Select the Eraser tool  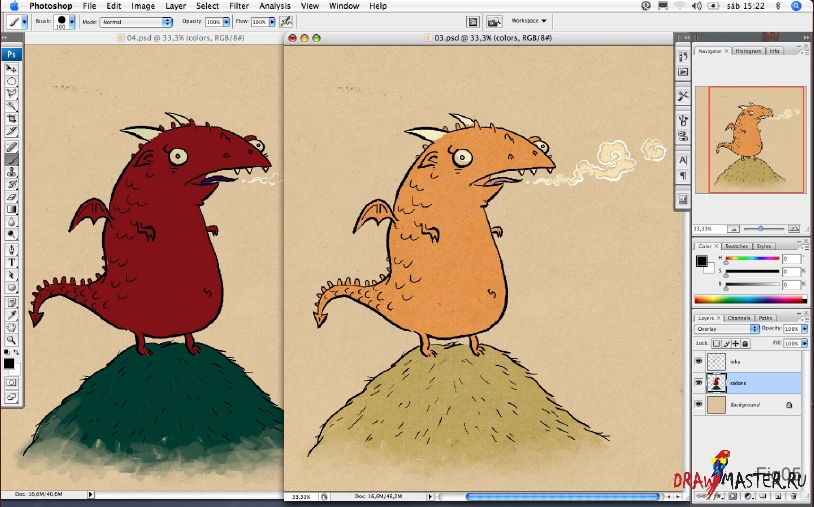pos(11,197)
